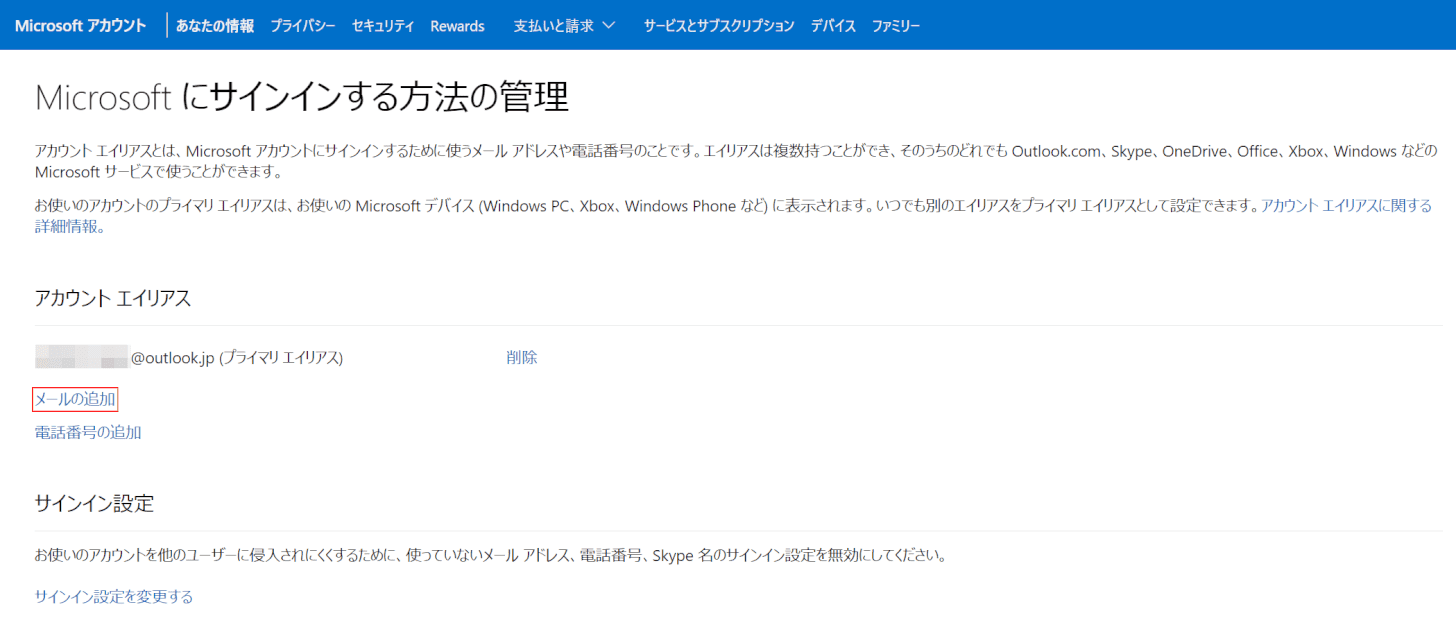Open the Rewards menu item

click(457, 26)
